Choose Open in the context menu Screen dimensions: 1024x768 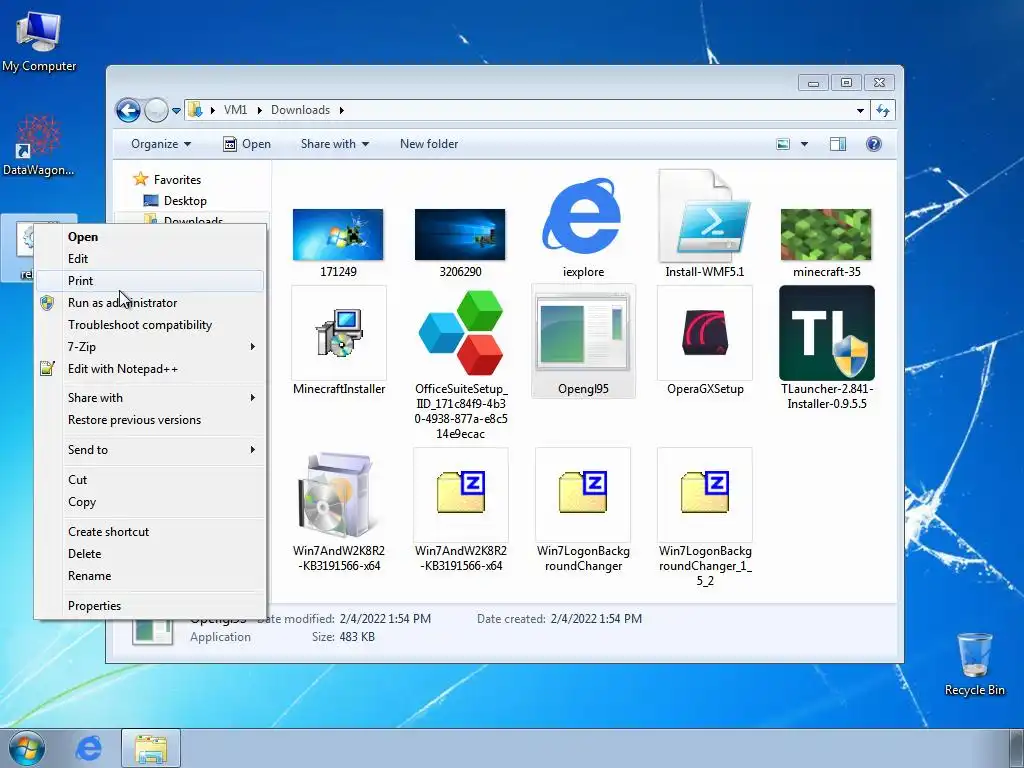(x=150, y=237)
